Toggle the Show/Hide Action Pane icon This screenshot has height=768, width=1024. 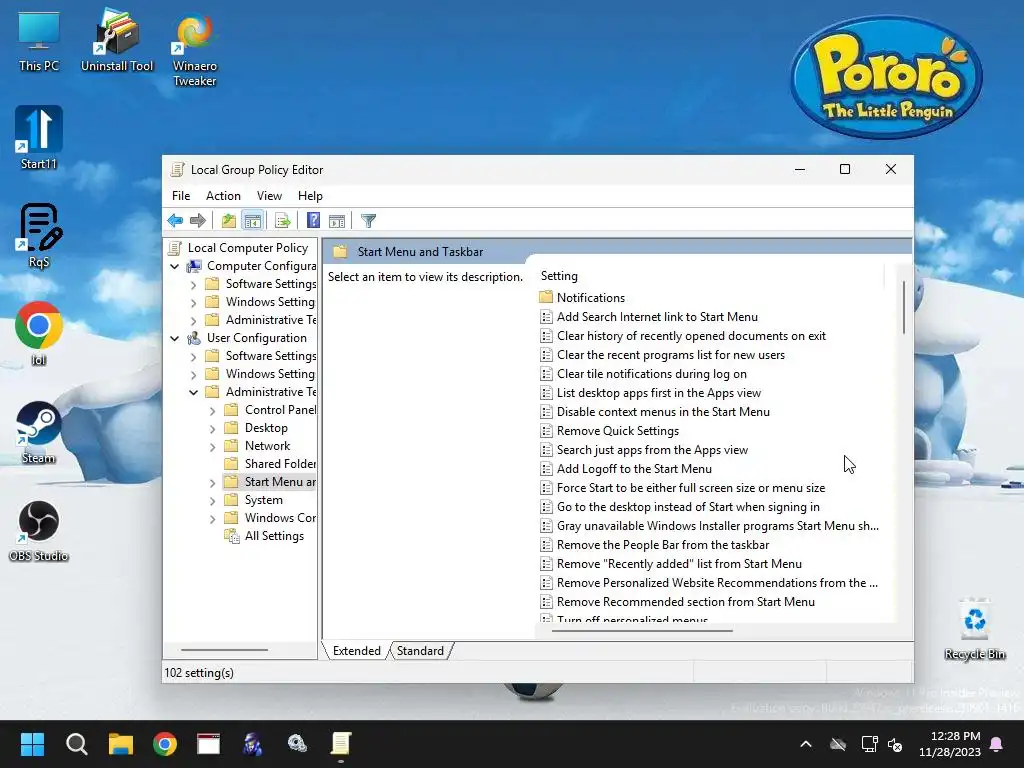point(337,221)
